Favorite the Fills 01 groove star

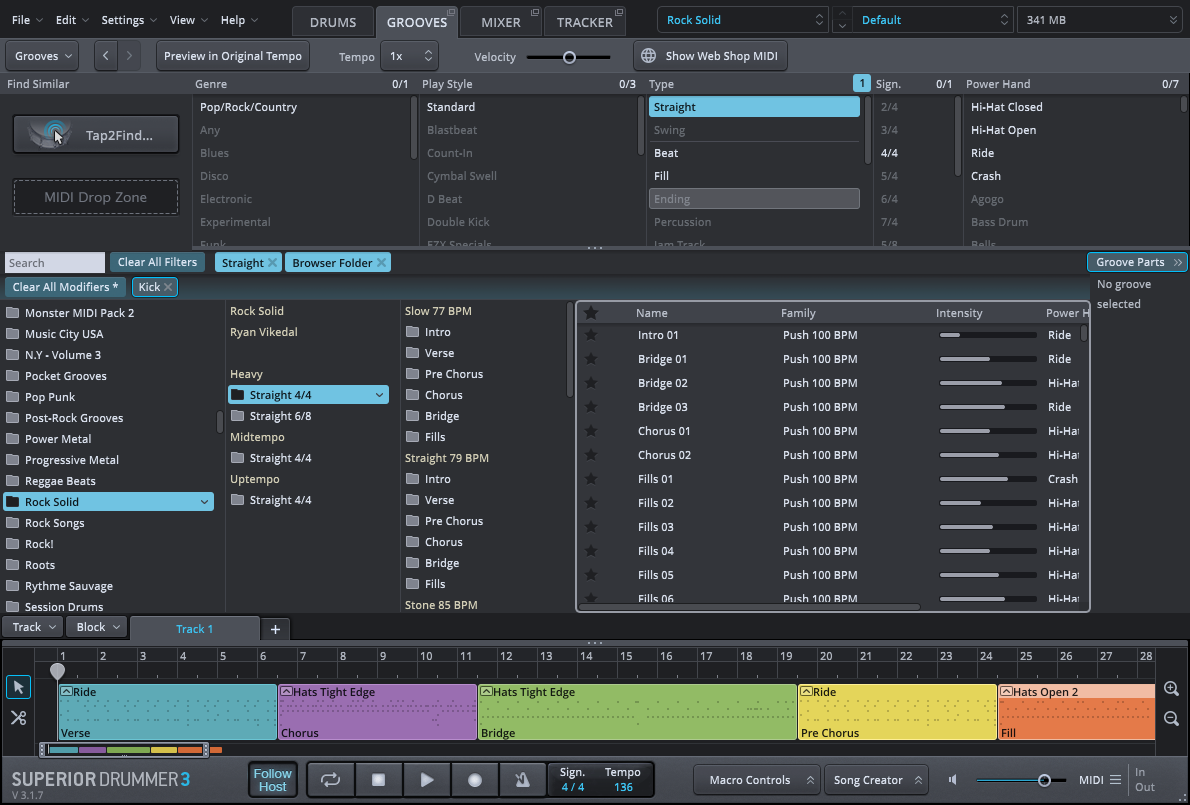coord(591,479)
